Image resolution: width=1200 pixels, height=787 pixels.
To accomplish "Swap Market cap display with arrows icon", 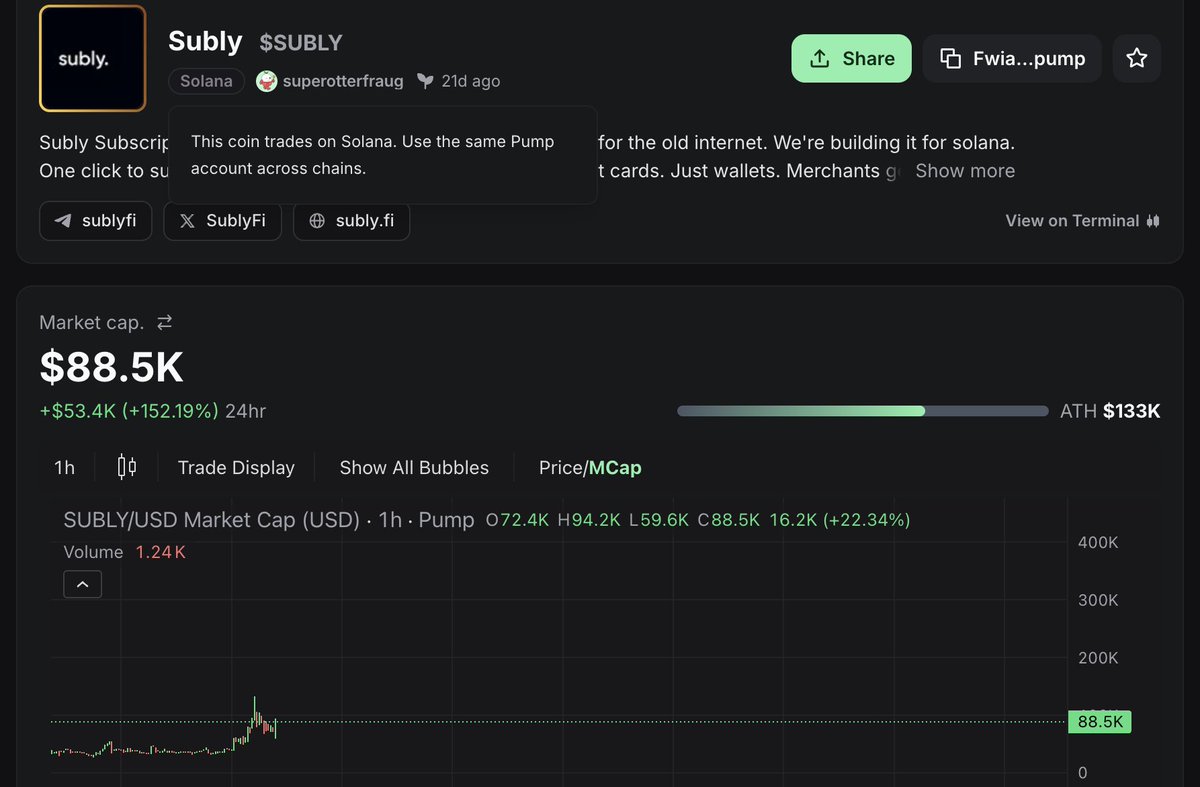I will pos(164,322).
